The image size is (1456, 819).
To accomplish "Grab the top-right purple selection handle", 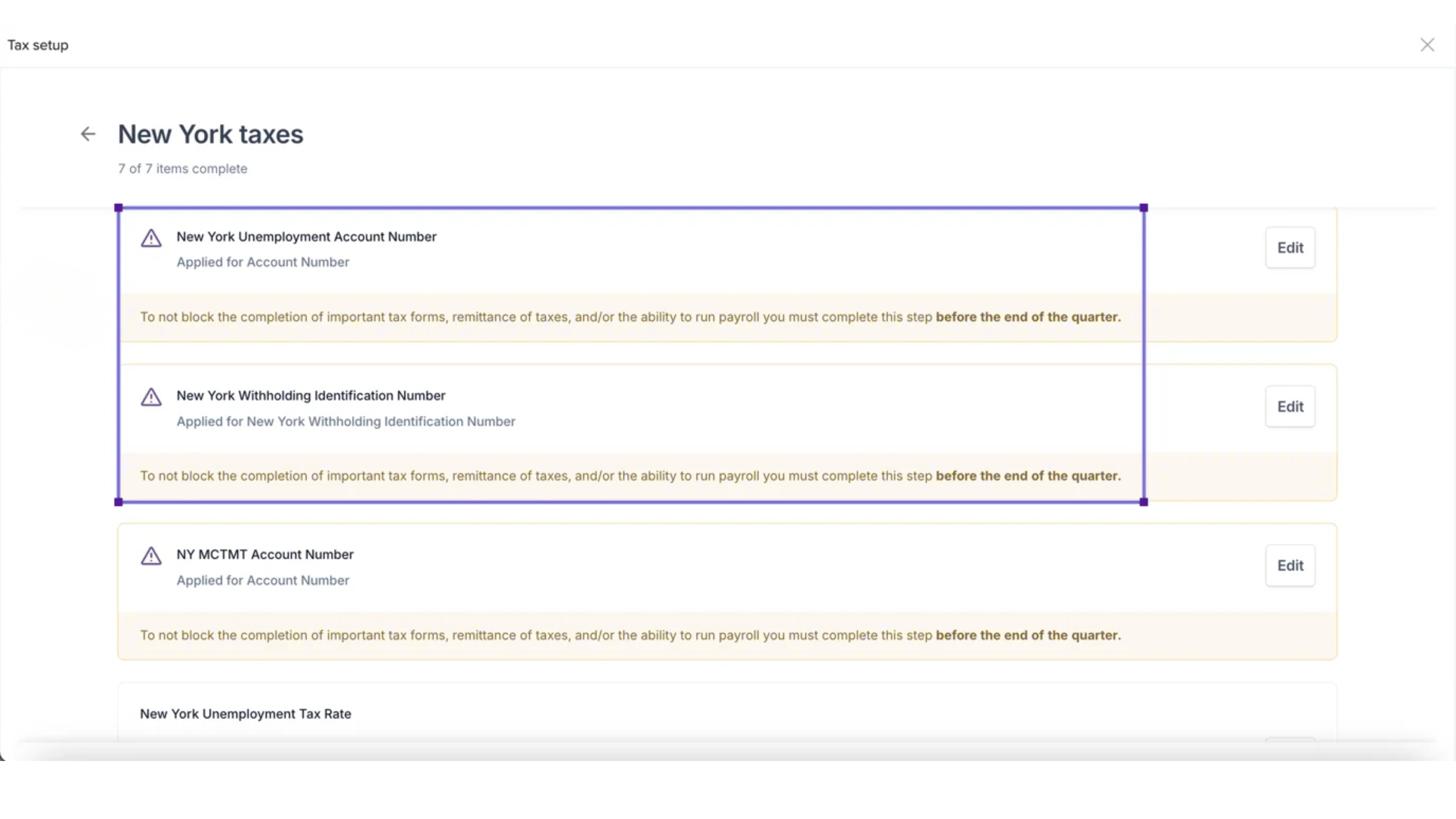I will [1143, 208].
